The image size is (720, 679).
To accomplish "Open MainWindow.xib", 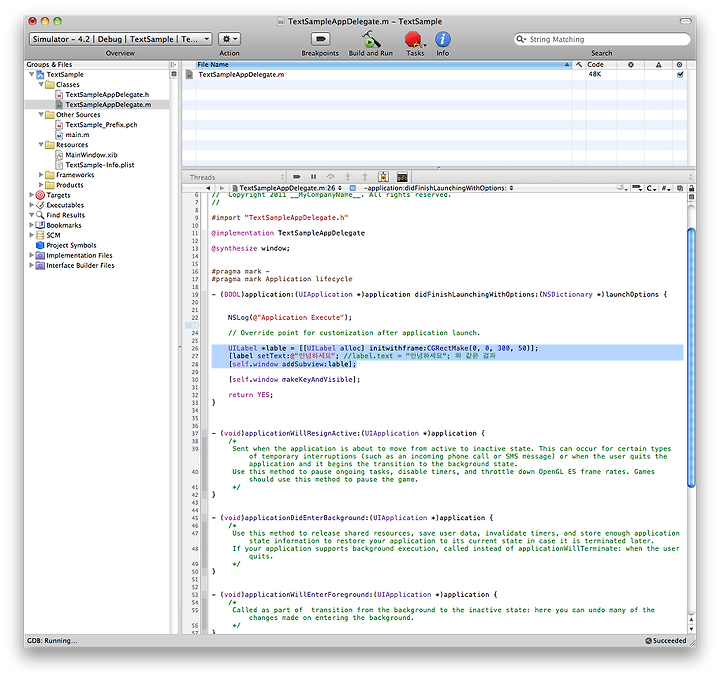I will (x=91, y=155).
